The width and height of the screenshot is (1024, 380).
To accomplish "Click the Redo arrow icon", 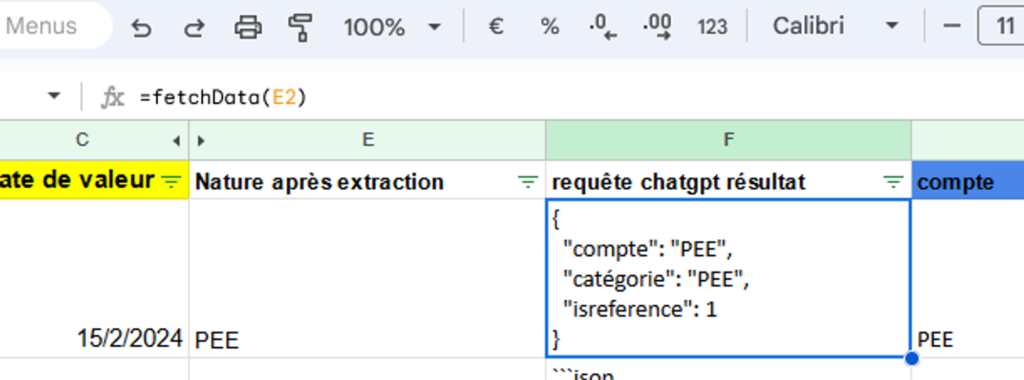I will click(193, 27).
